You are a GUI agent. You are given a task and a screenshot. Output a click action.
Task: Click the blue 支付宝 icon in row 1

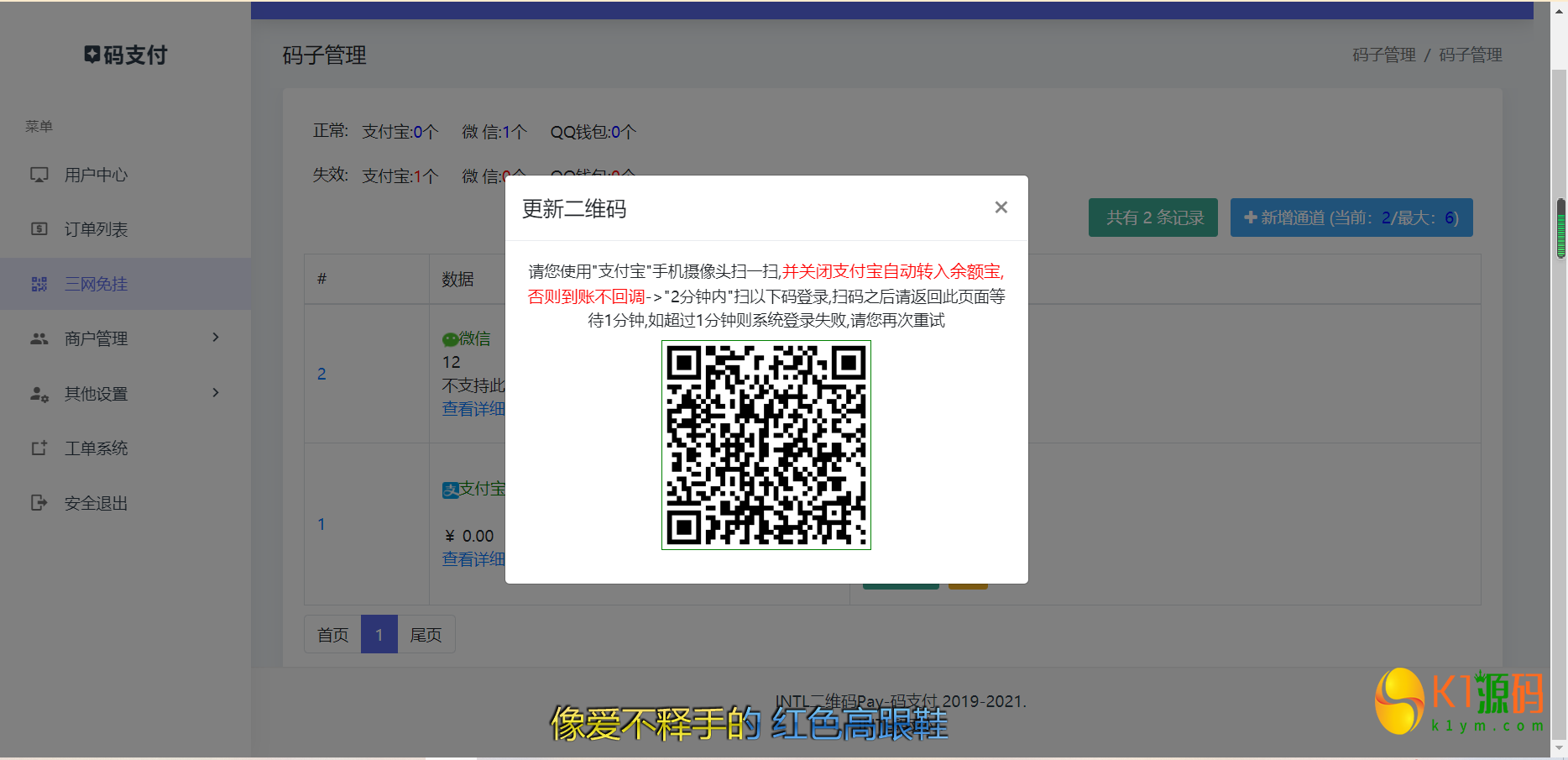coord(451,489)
